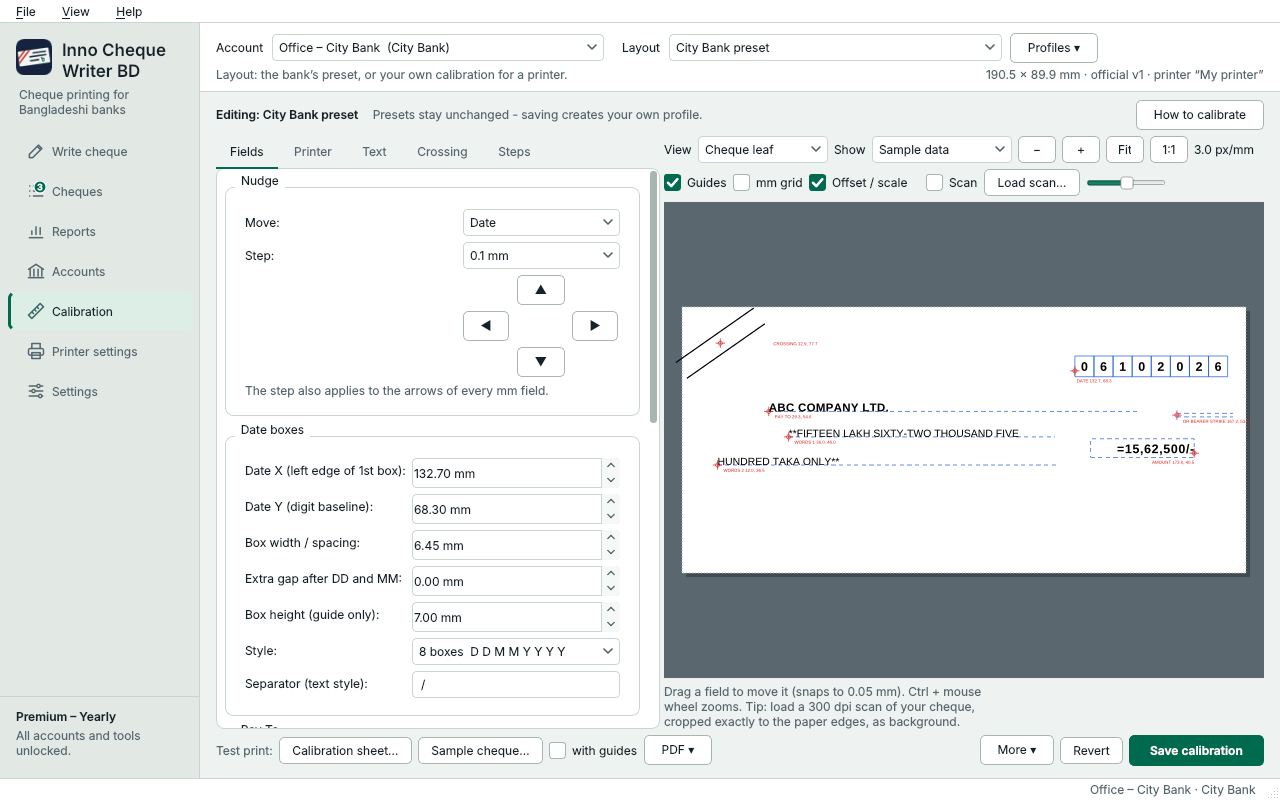Click the Save calibration button
Screen dimensions: 1280x800
point(1196,751)
